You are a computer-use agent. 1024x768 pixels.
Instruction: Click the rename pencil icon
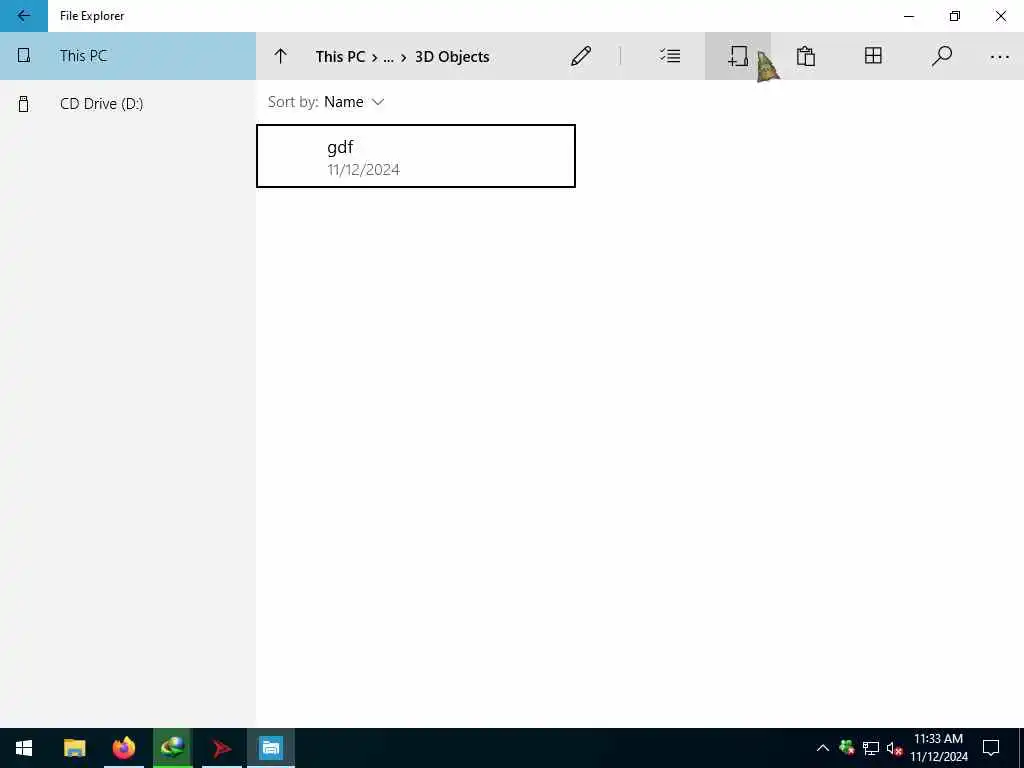point(581,56)
